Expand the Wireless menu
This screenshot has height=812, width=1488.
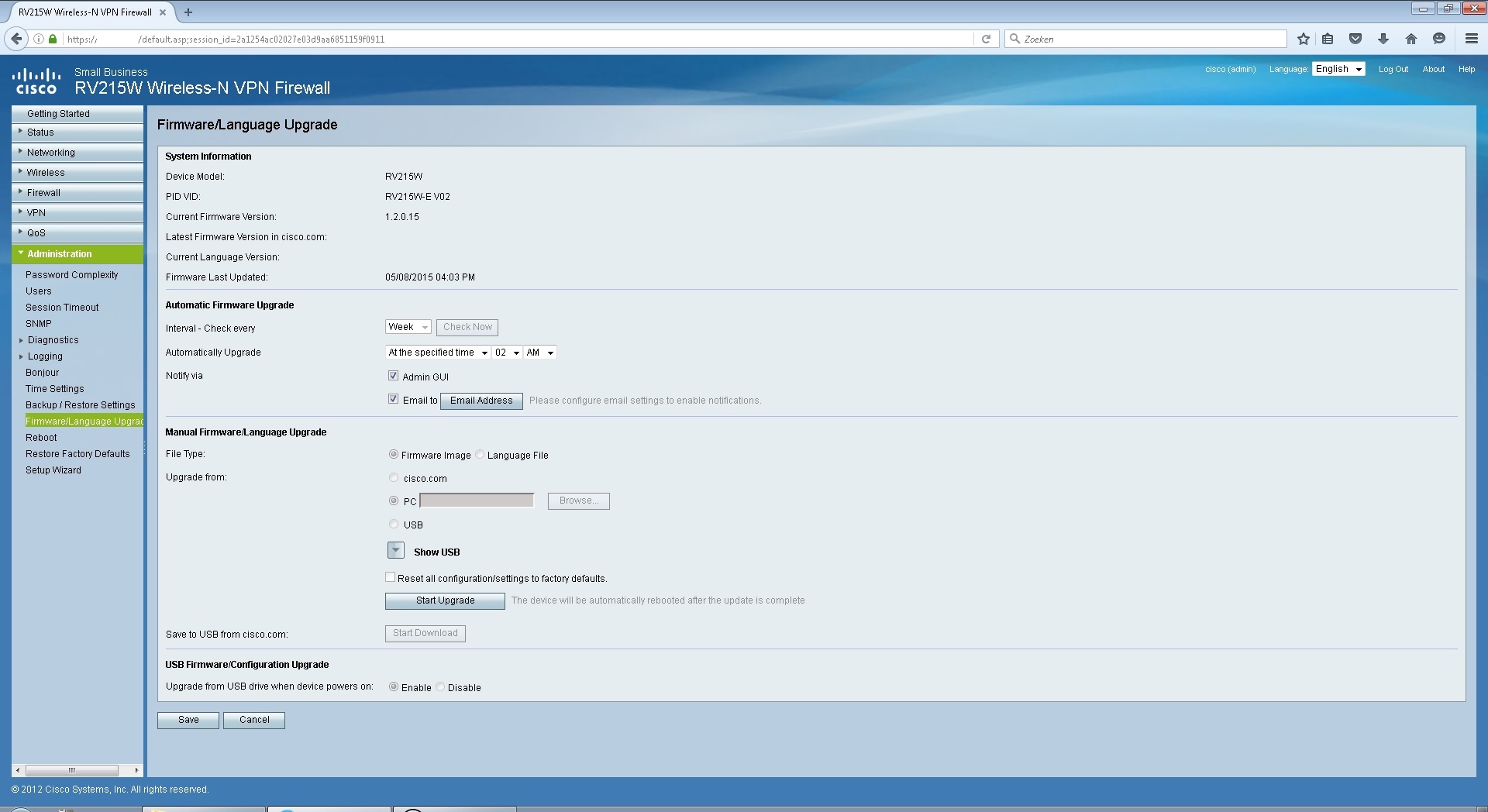click(77, 173)
